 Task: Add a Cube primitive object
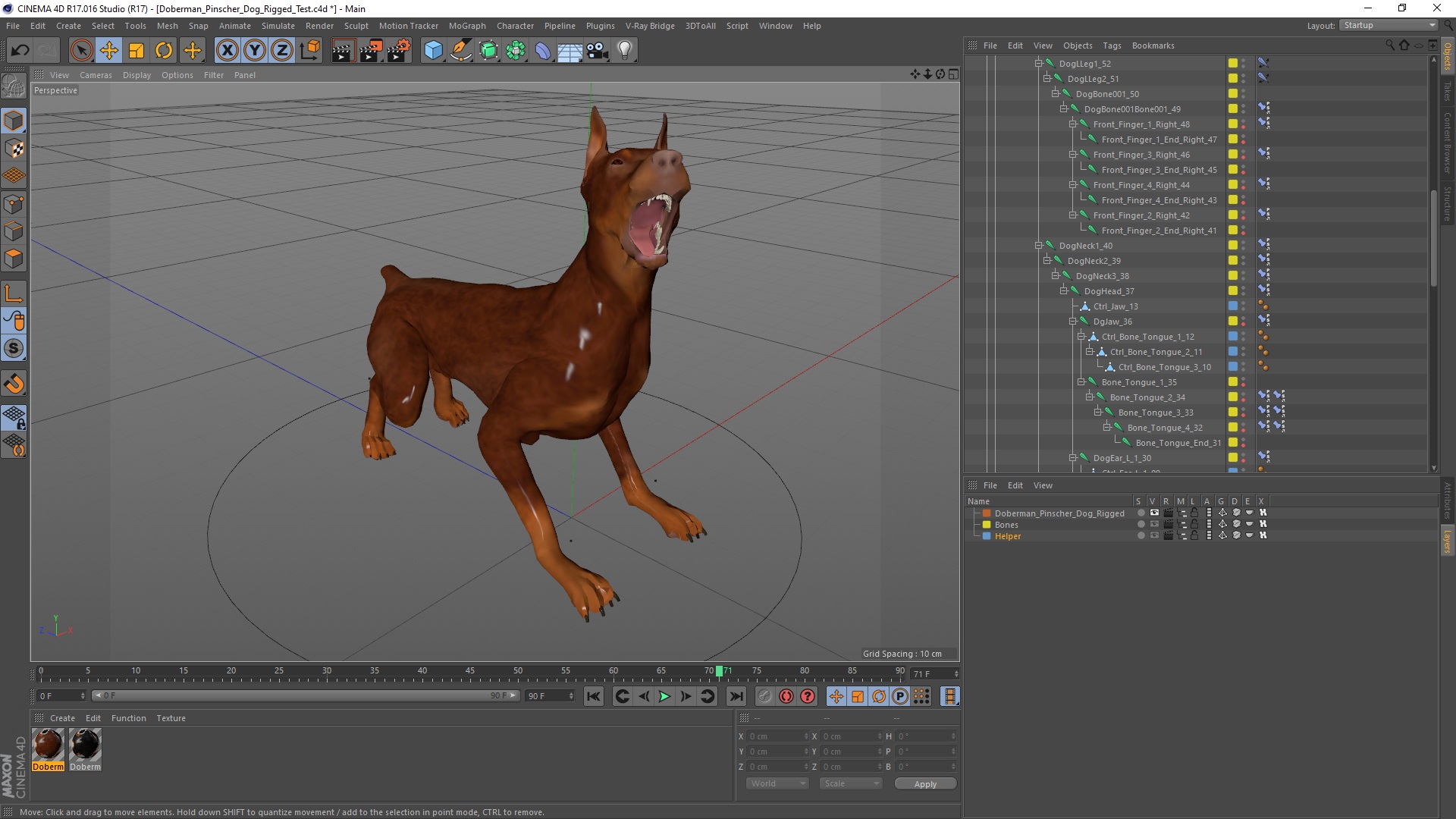click(433, 51)
